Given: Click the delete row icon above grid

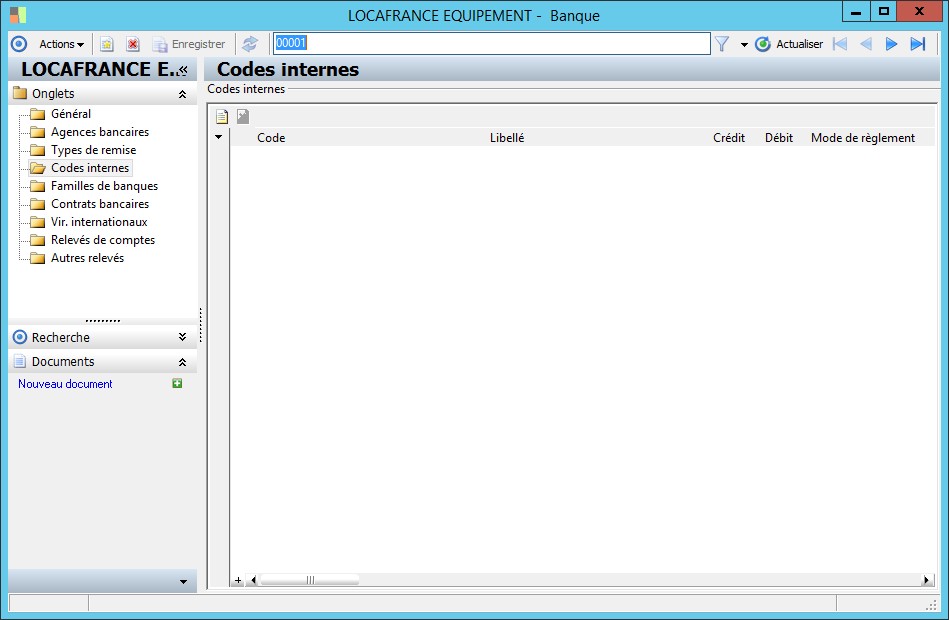Looking at the screenshot, I should (243, 116).
